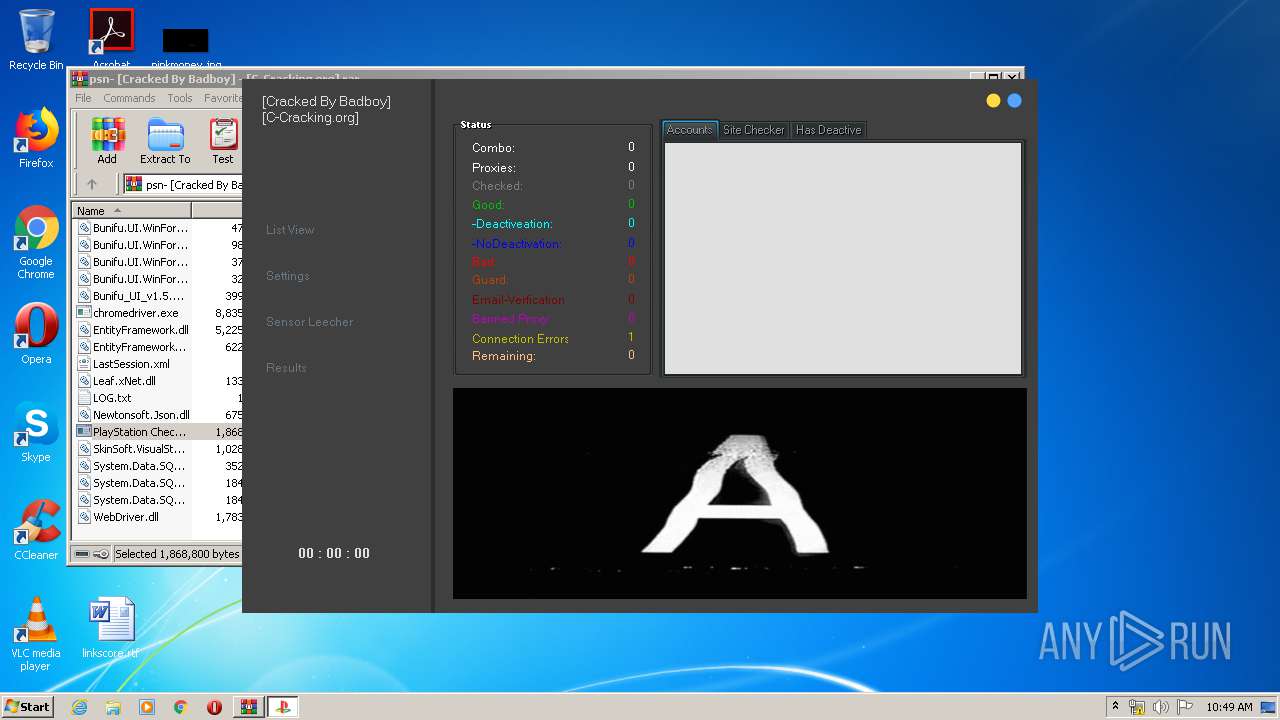The width and height of the screenshot is (1280, 720).
Task: Switch to WinRAR taskbar button
Action: (249, 707)
